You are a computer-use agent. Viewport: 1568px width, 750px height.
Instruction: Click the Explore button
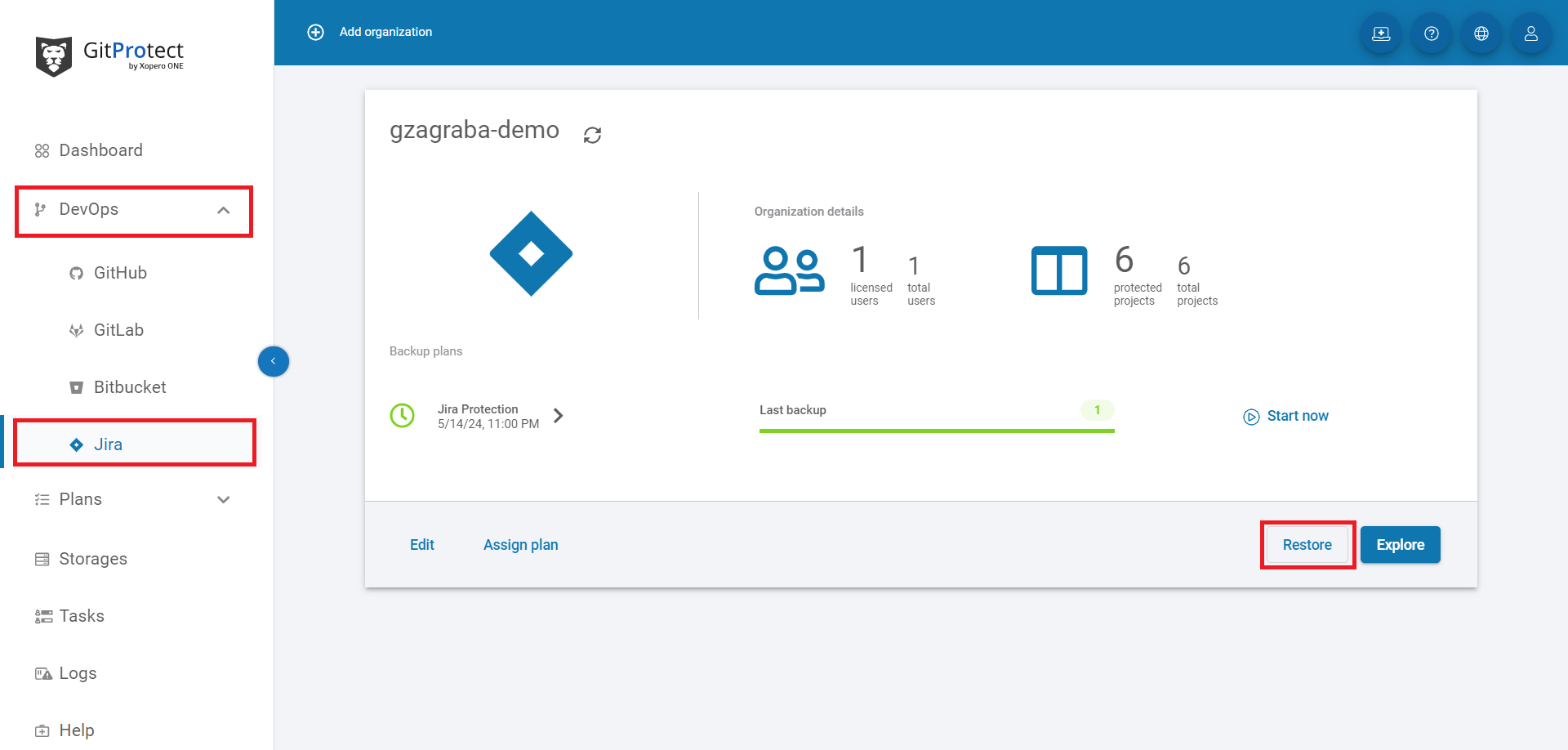pyautogui.click(x=1400, y=545)
